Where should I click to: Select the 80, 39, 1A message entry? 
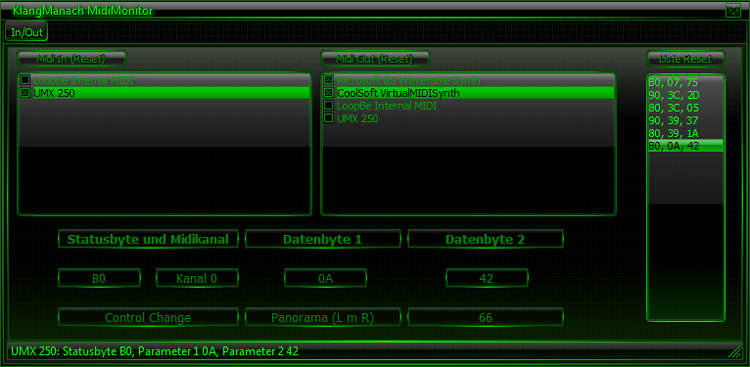(685, 133)
